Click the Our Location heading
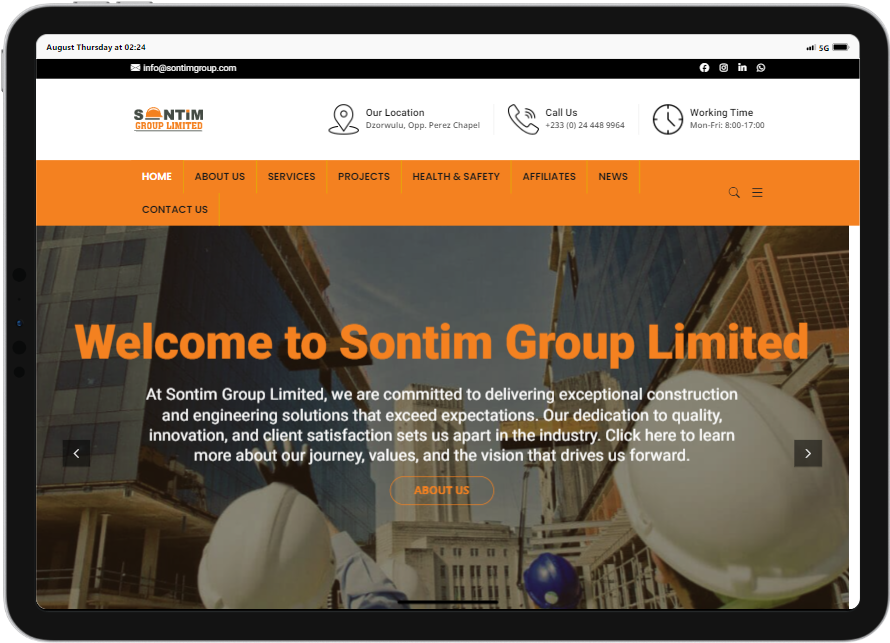This screenshot has width=890, height=643. [395, 112]
